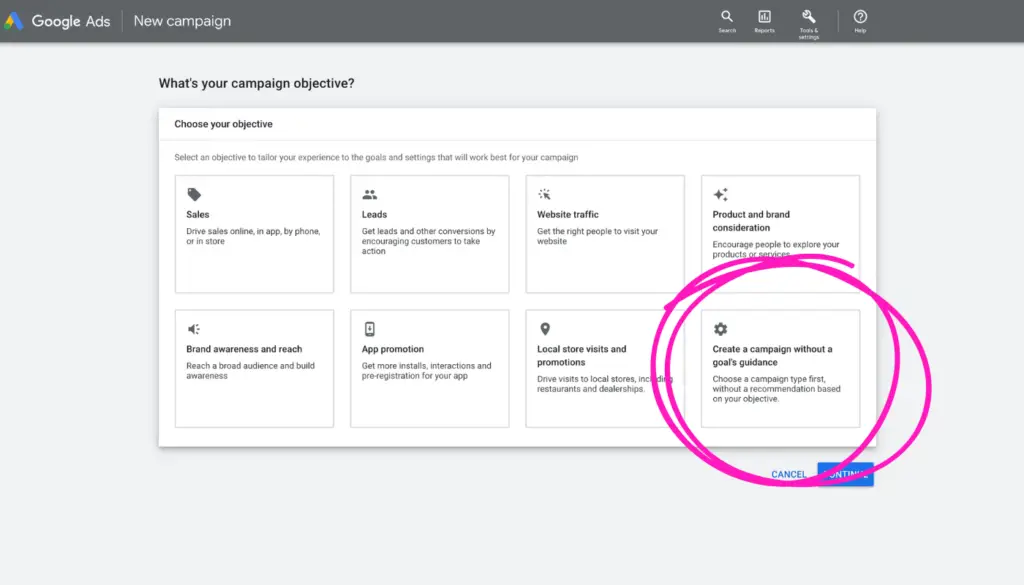
Task: Pick the Website traffic objective card
Action: [x=605, y=234]
